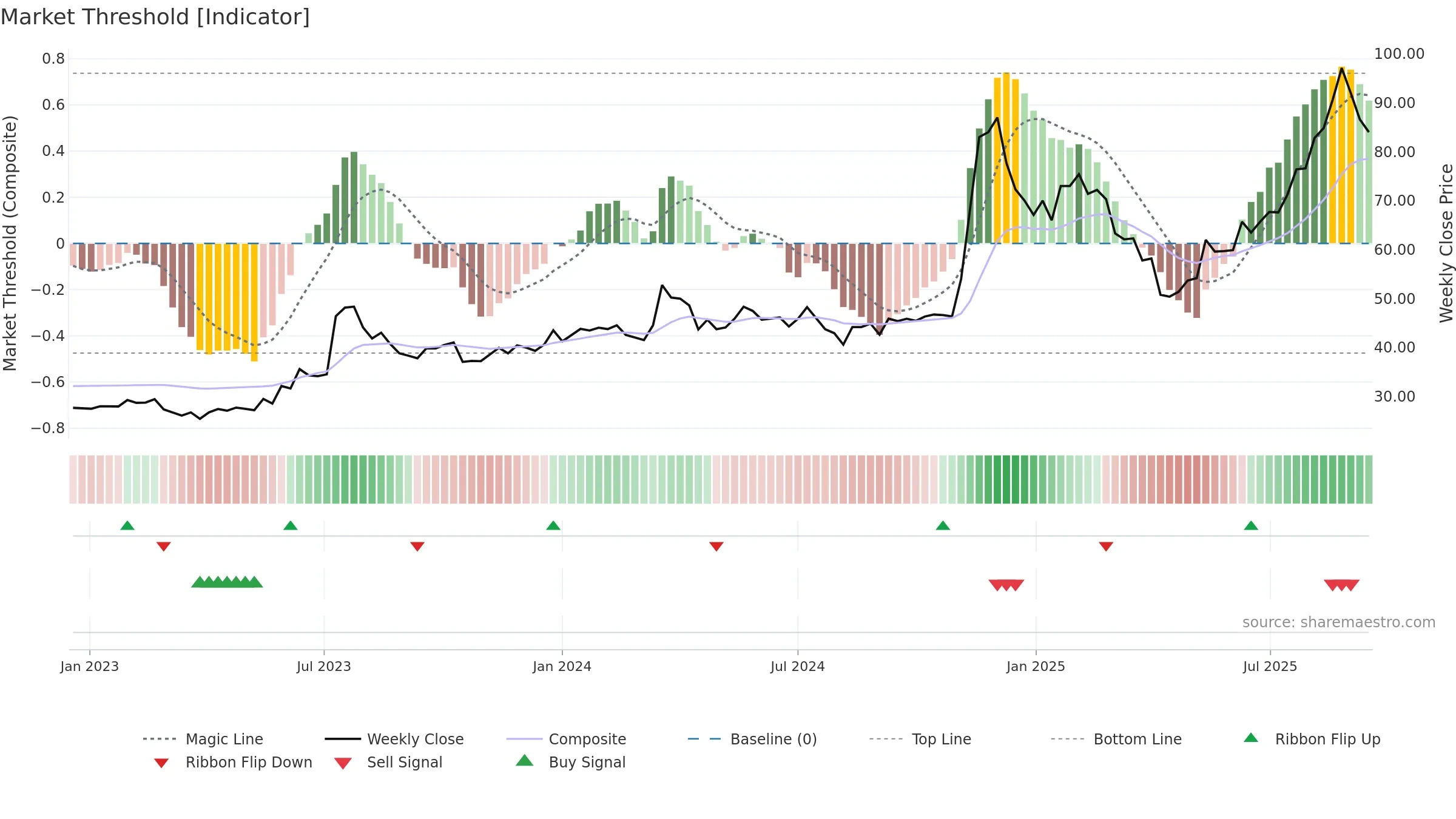
Task: Click the 30.00 right axis label
Action: click(x=1395, y=397)
